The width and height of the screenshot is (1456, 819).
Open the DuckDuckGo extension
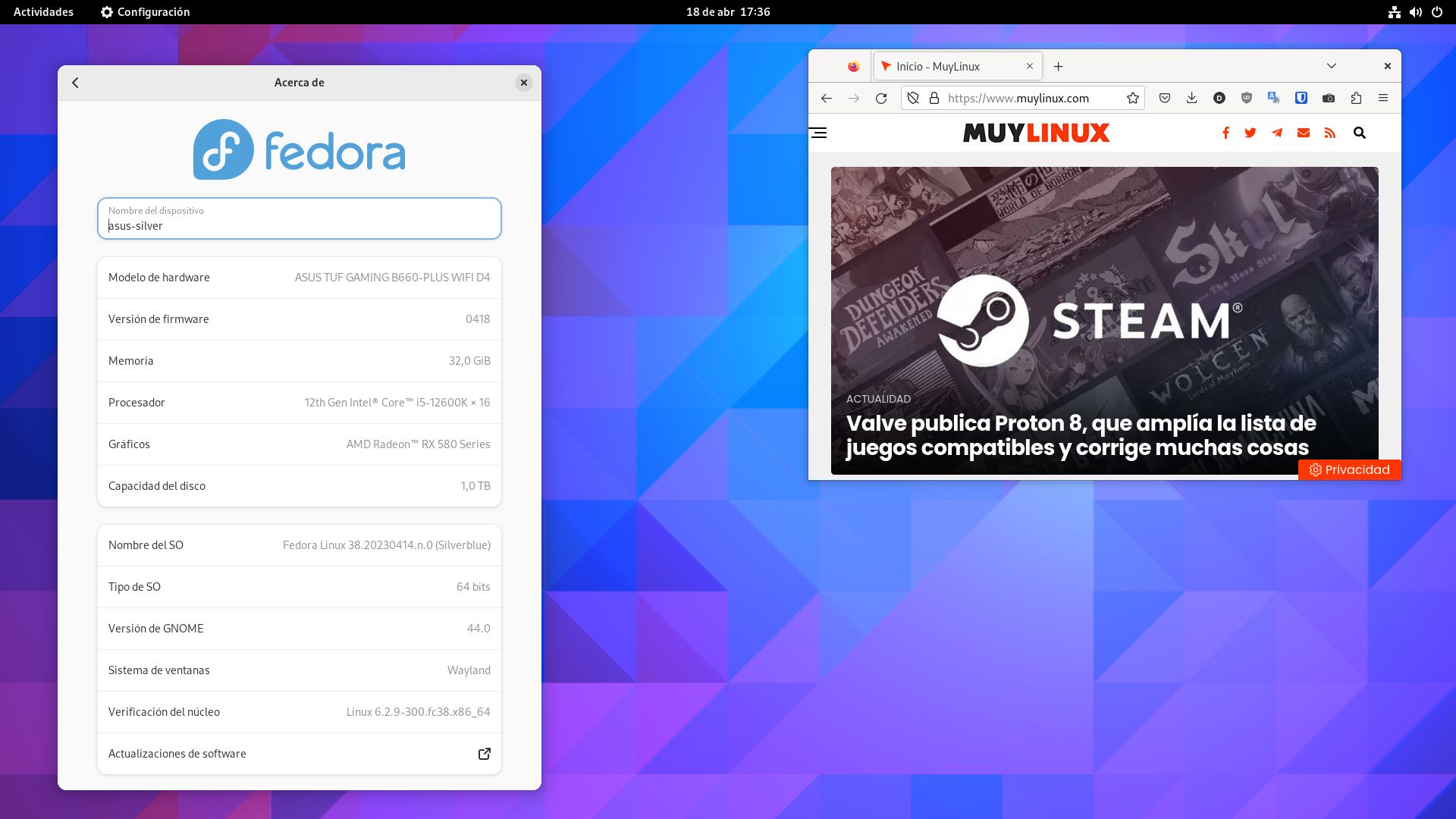click(x=1219, y=98)
